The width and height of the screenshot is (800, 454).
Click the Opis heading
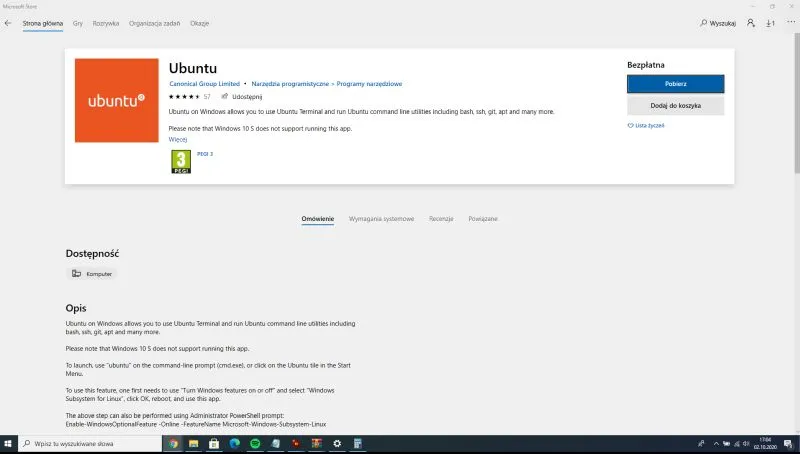pos(76,308)
